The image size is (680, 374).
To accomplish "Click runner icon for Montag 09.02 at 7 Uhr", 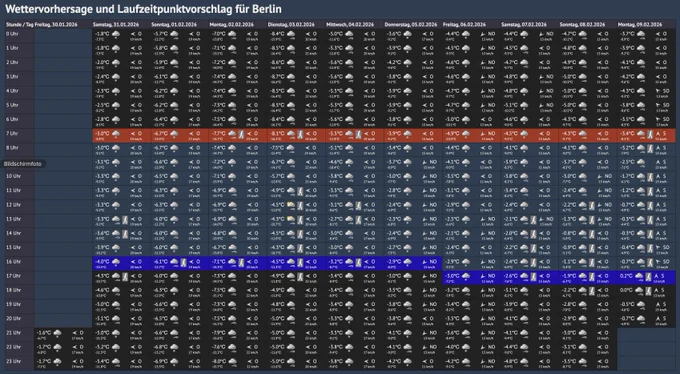I will (650, 135).
